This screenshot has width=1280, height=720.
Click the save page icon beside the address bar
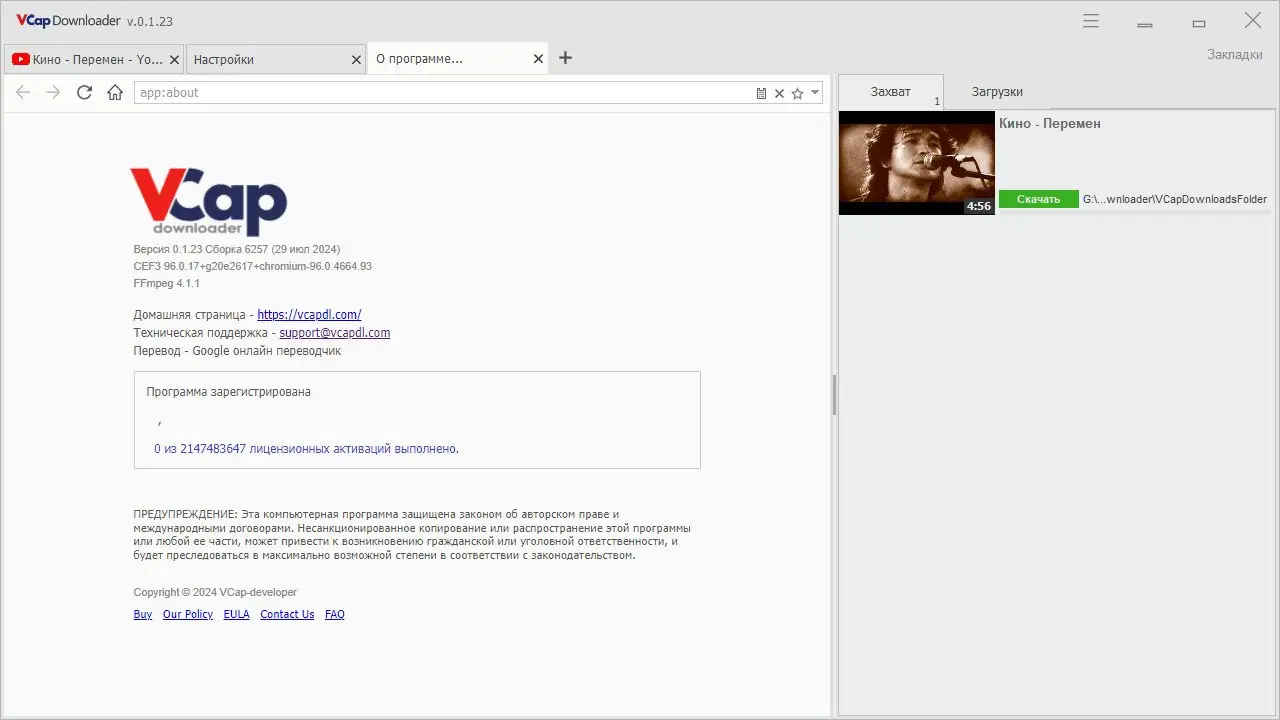coord(760,92)
